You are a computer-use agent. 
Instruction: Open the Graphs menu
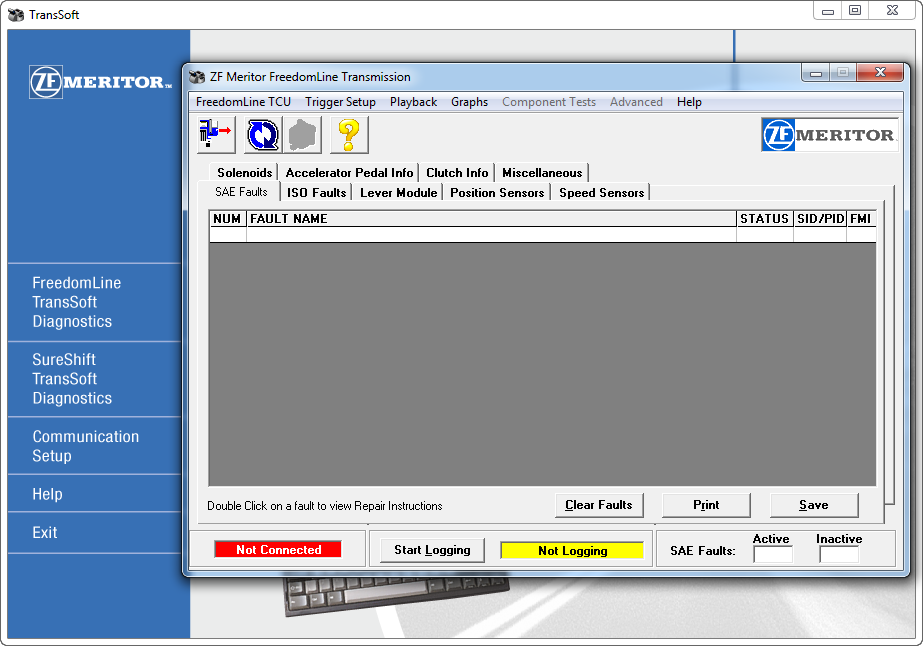(x=469, y=102)
